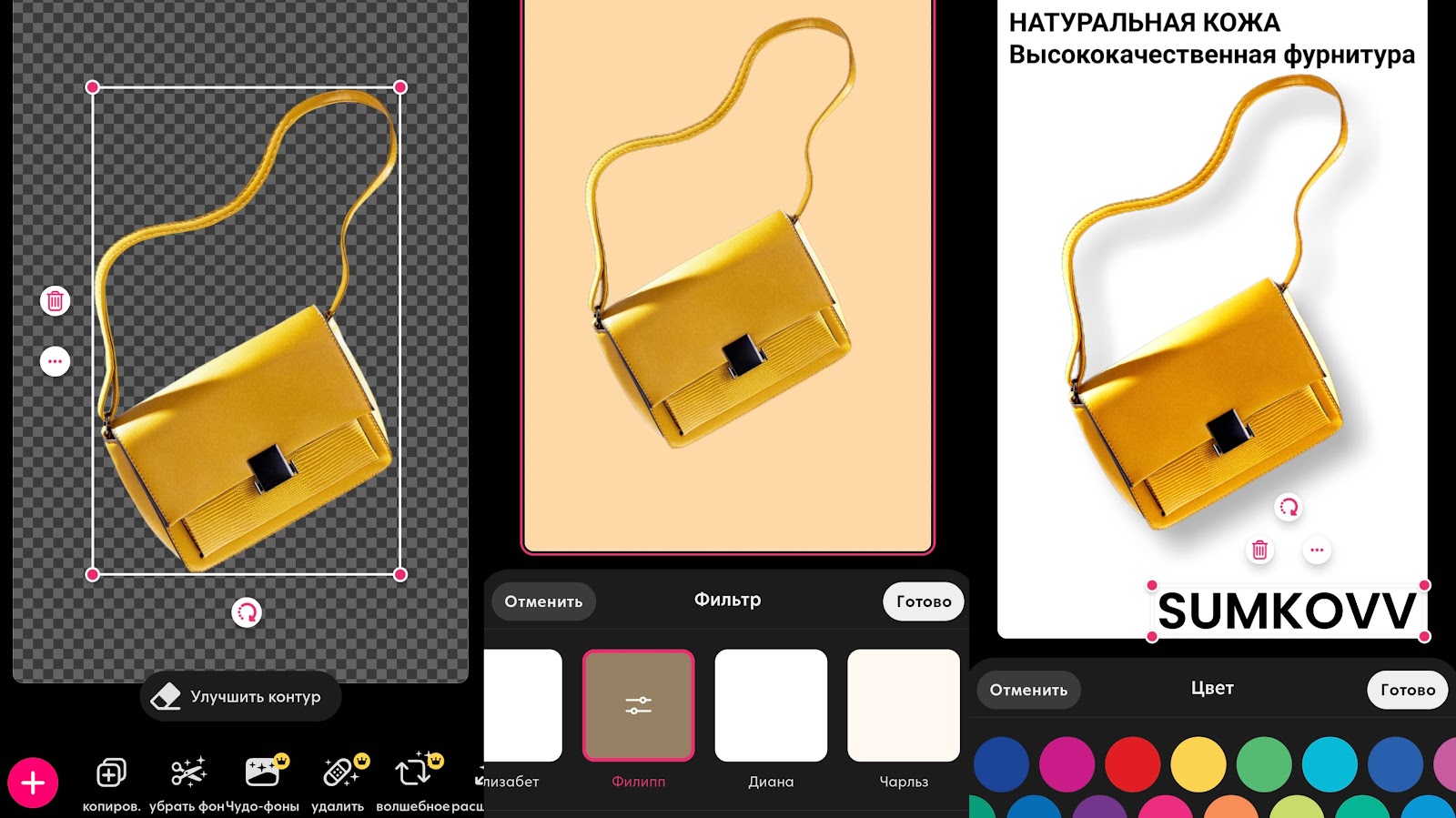The width and height of the screenshot is (1456, 818).
Task: Select the Филипп filter thumbnail
Action: click(x=638, y=705)
